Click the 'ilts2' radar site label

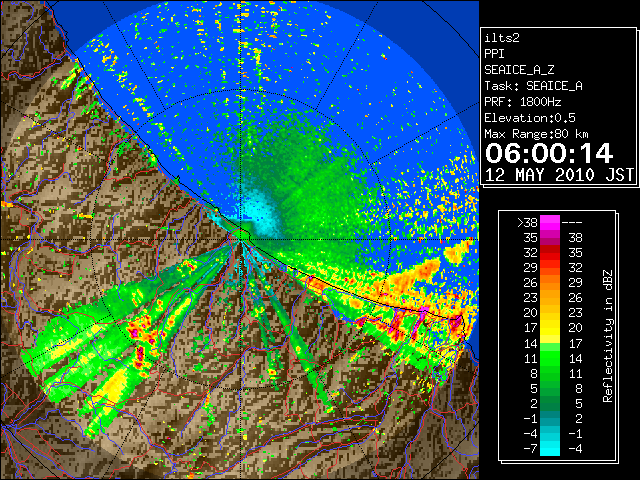[502, 38]
